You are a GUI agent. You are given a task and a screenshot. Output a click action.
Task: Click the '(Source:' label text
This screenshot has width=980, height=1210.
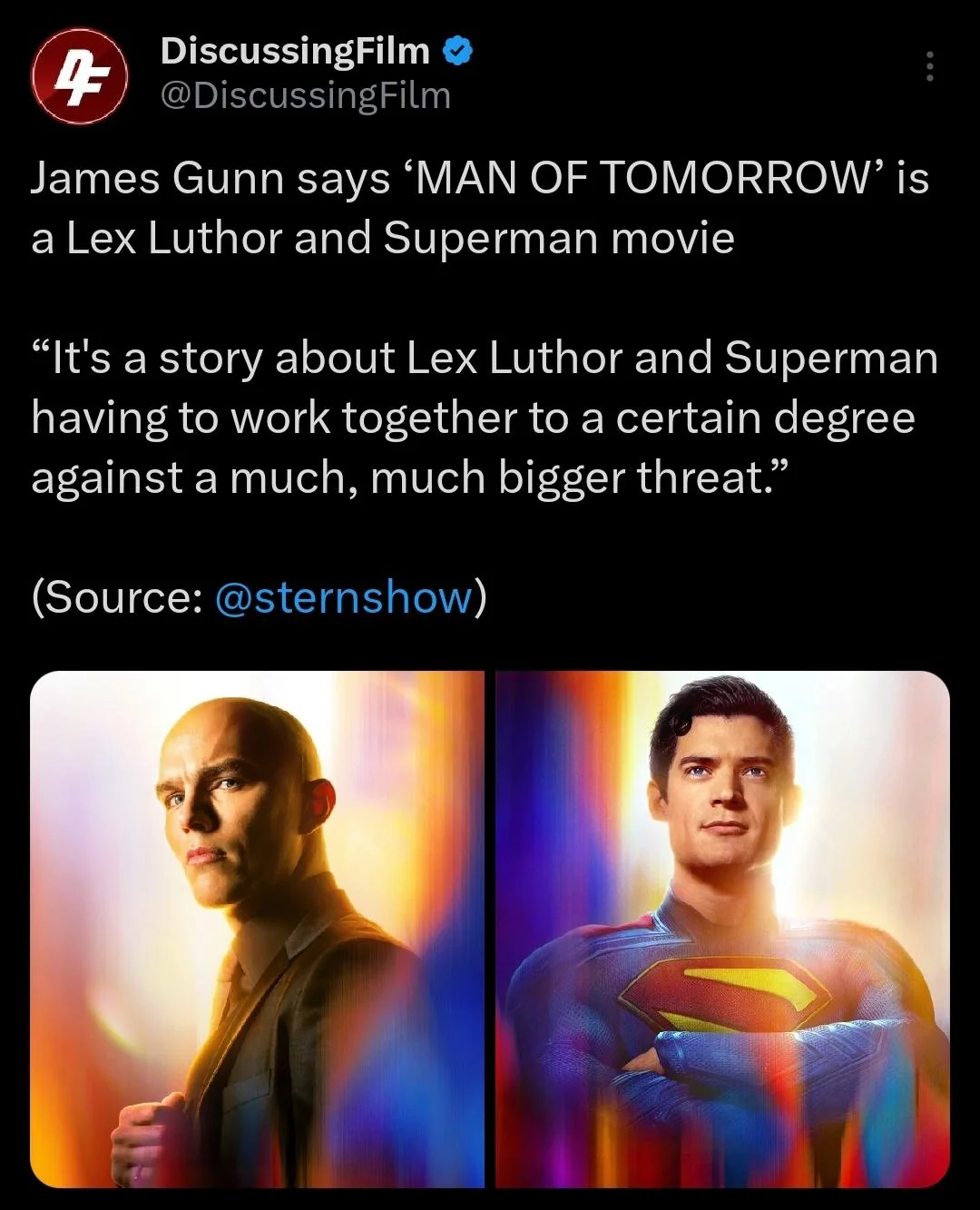coord(116,597)
